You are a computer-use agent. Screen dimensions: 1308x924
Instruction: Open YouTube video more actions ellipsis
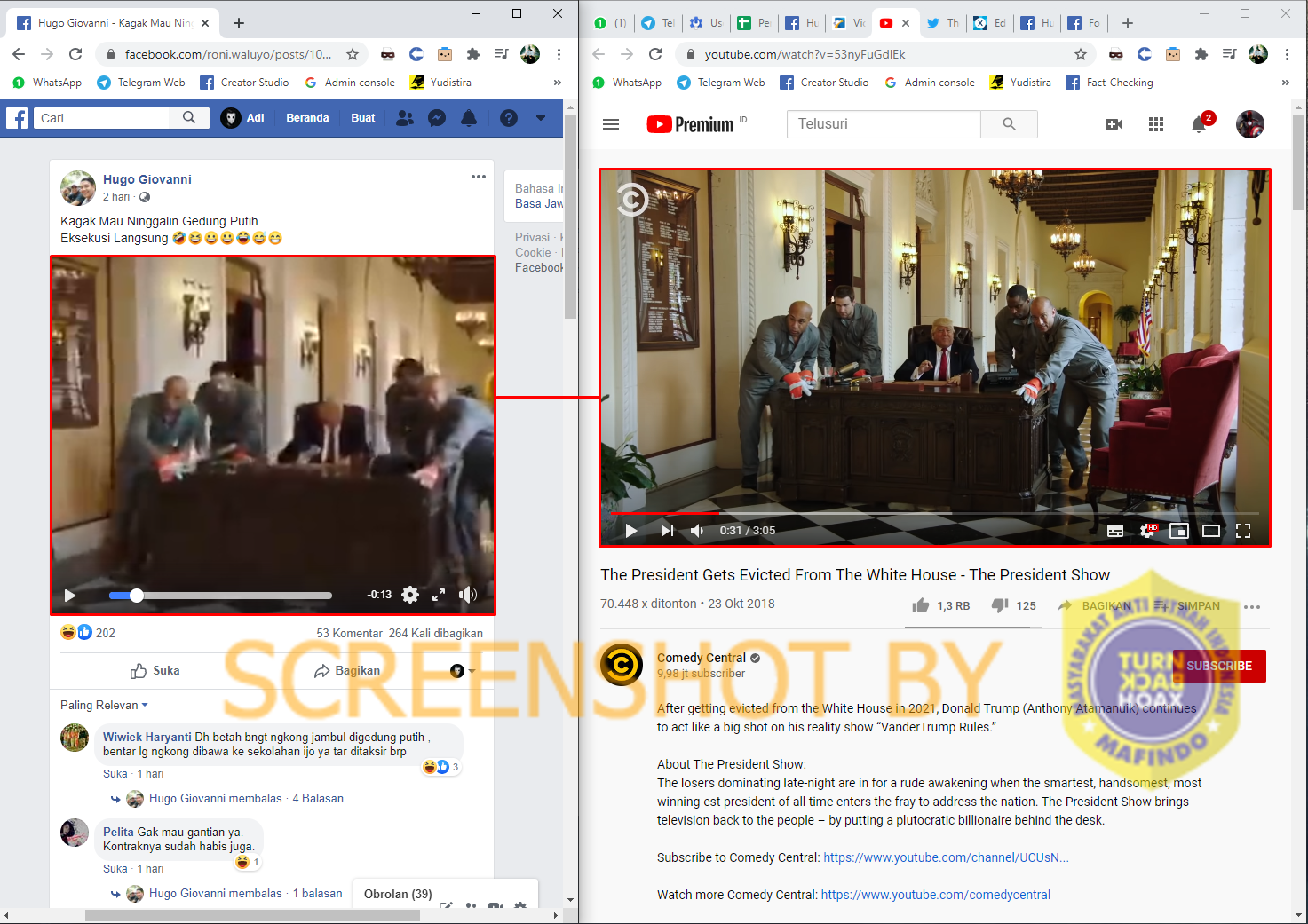tap(1252, 607)
